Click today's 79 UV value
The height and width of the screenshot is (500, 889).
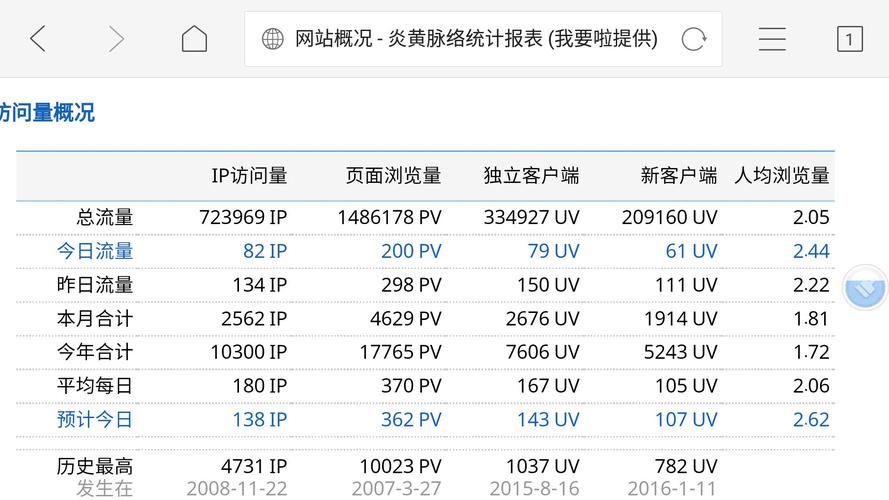pyautogui.click(x=553, y=251)
